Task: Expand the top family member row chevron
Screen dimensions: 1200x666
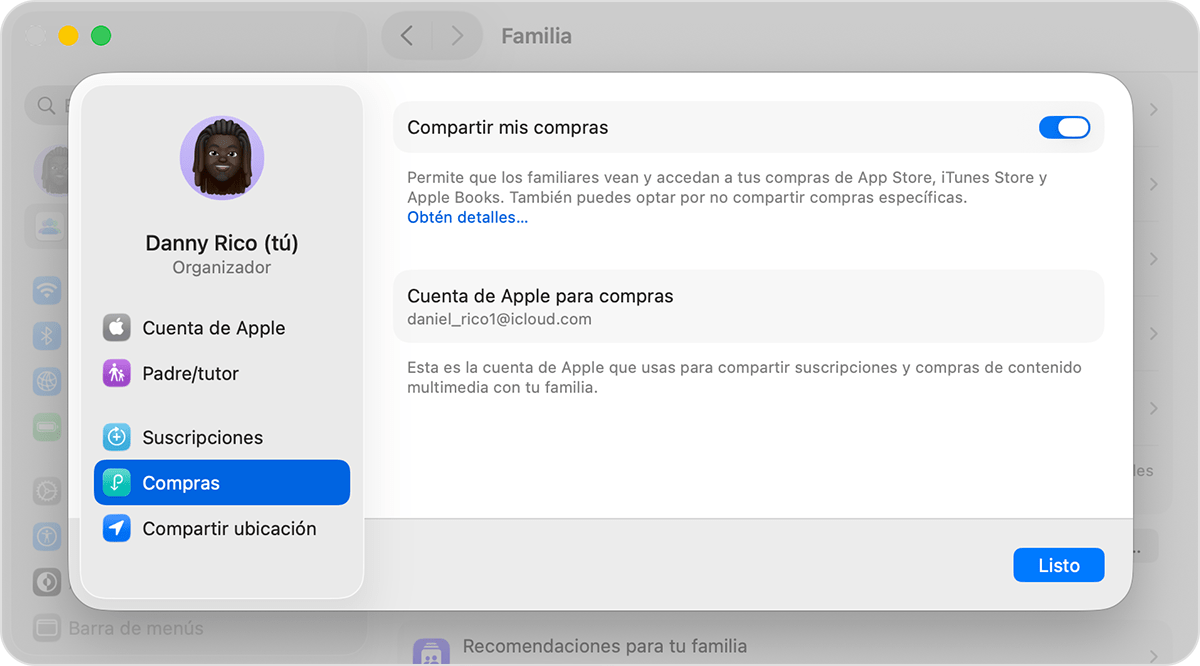Action: (1152, 110)
